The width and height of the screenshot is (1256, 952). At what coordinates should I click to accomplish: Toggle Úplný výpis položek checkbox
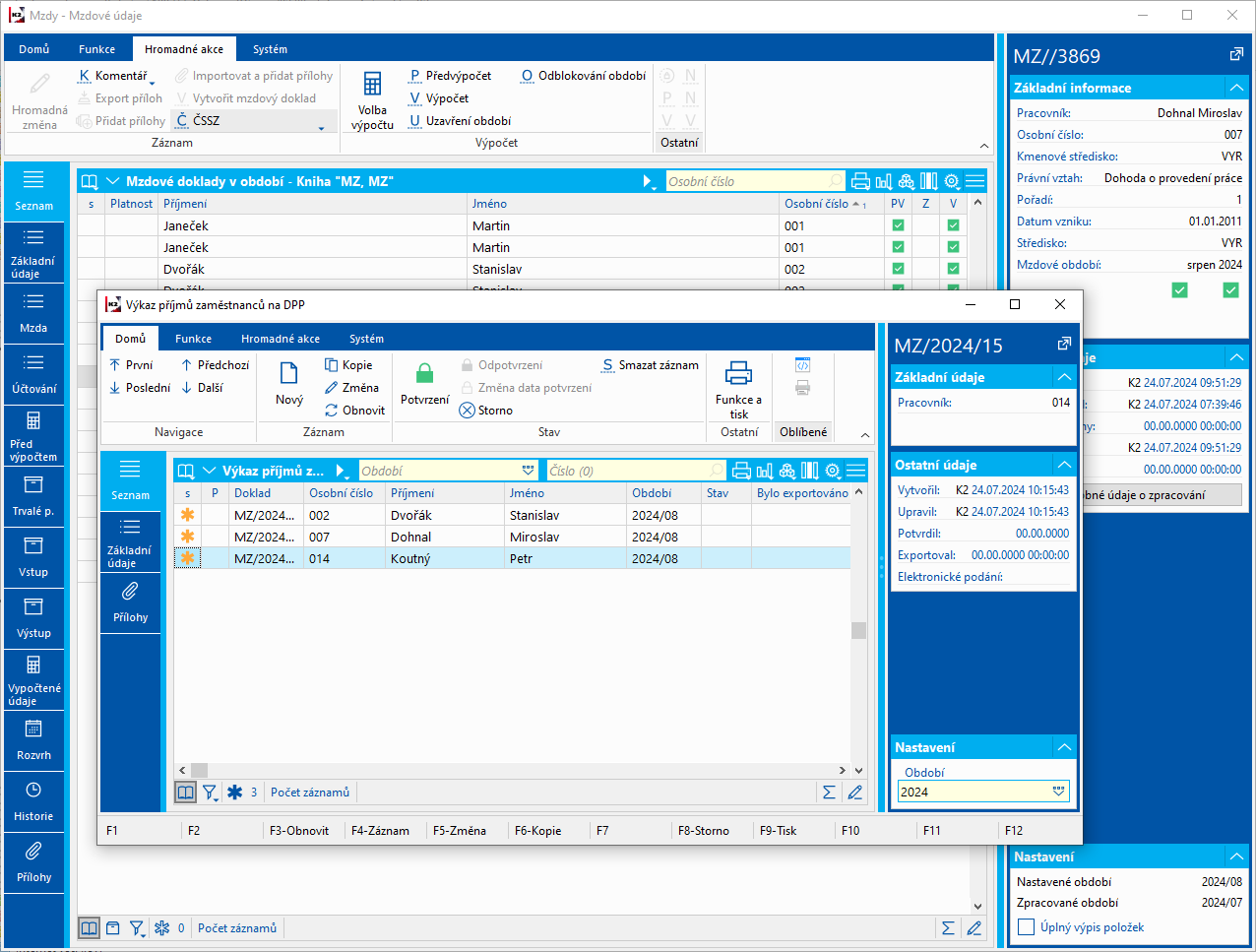[1026, 926]
